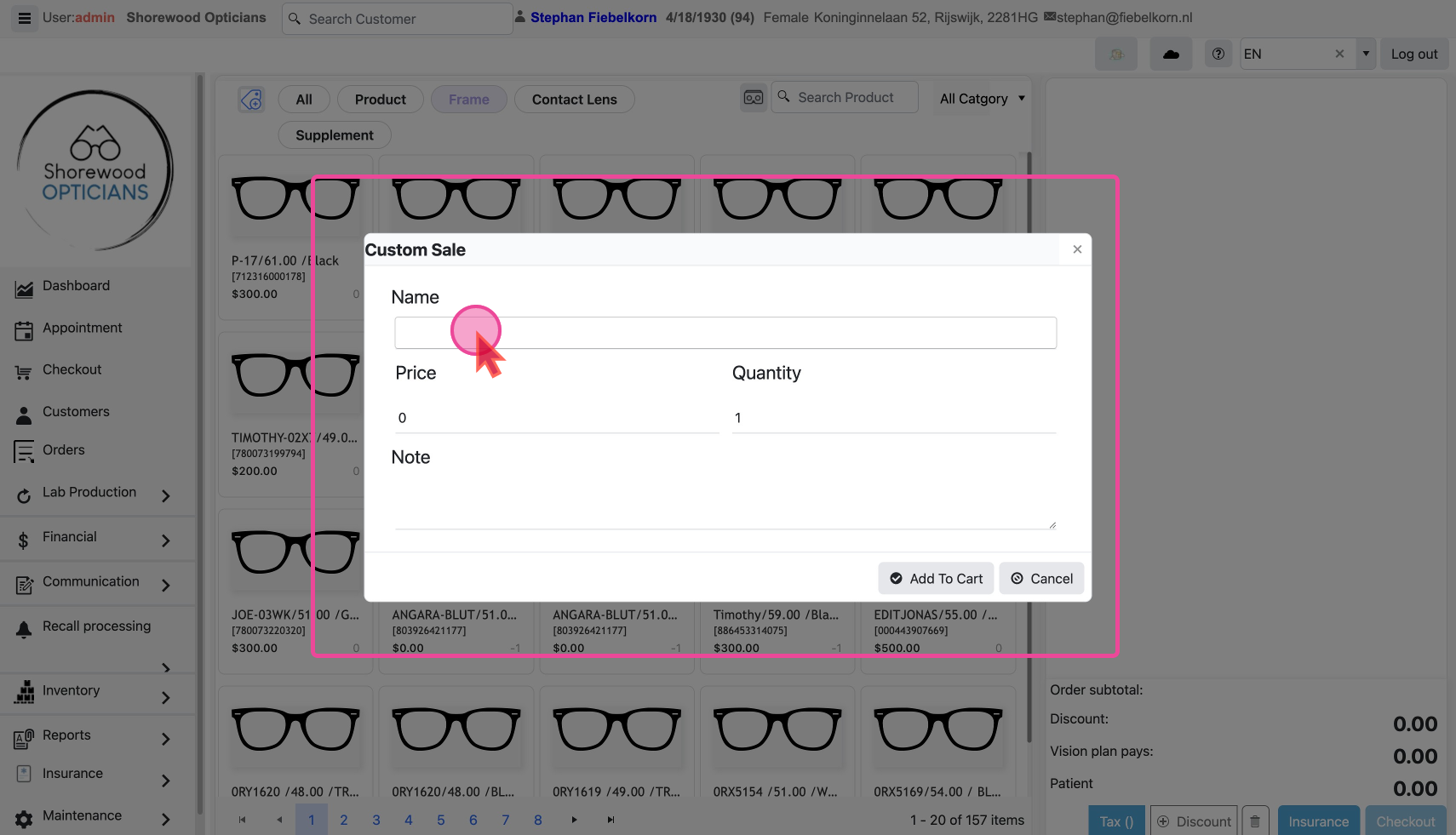The width and height of the screenshot is (1456, 835).
Task: Open the EN language dropdown arrow
Action: click(x=1366, y=54)
